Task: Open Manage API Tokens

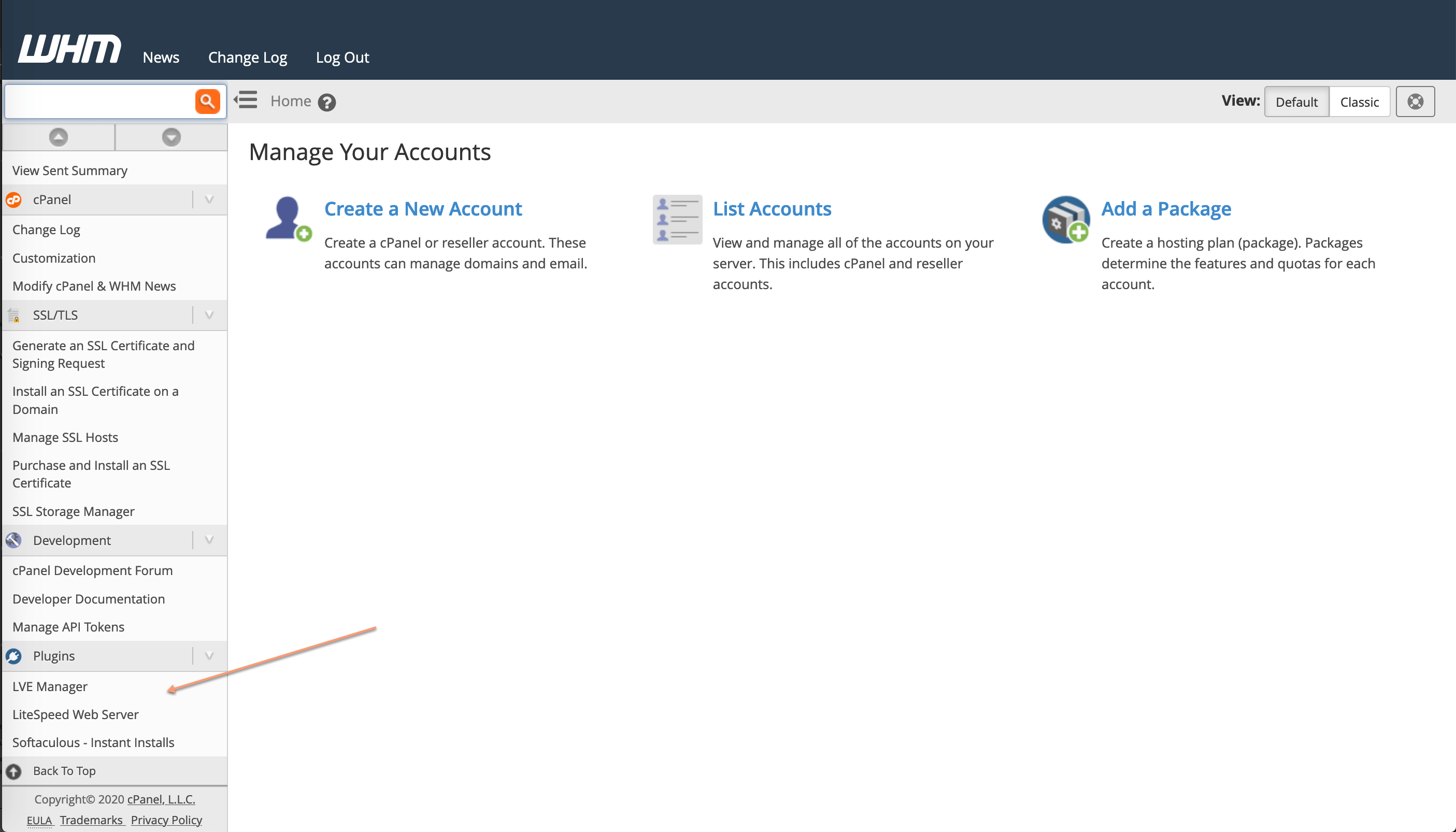Action: [x=68, y=627]
